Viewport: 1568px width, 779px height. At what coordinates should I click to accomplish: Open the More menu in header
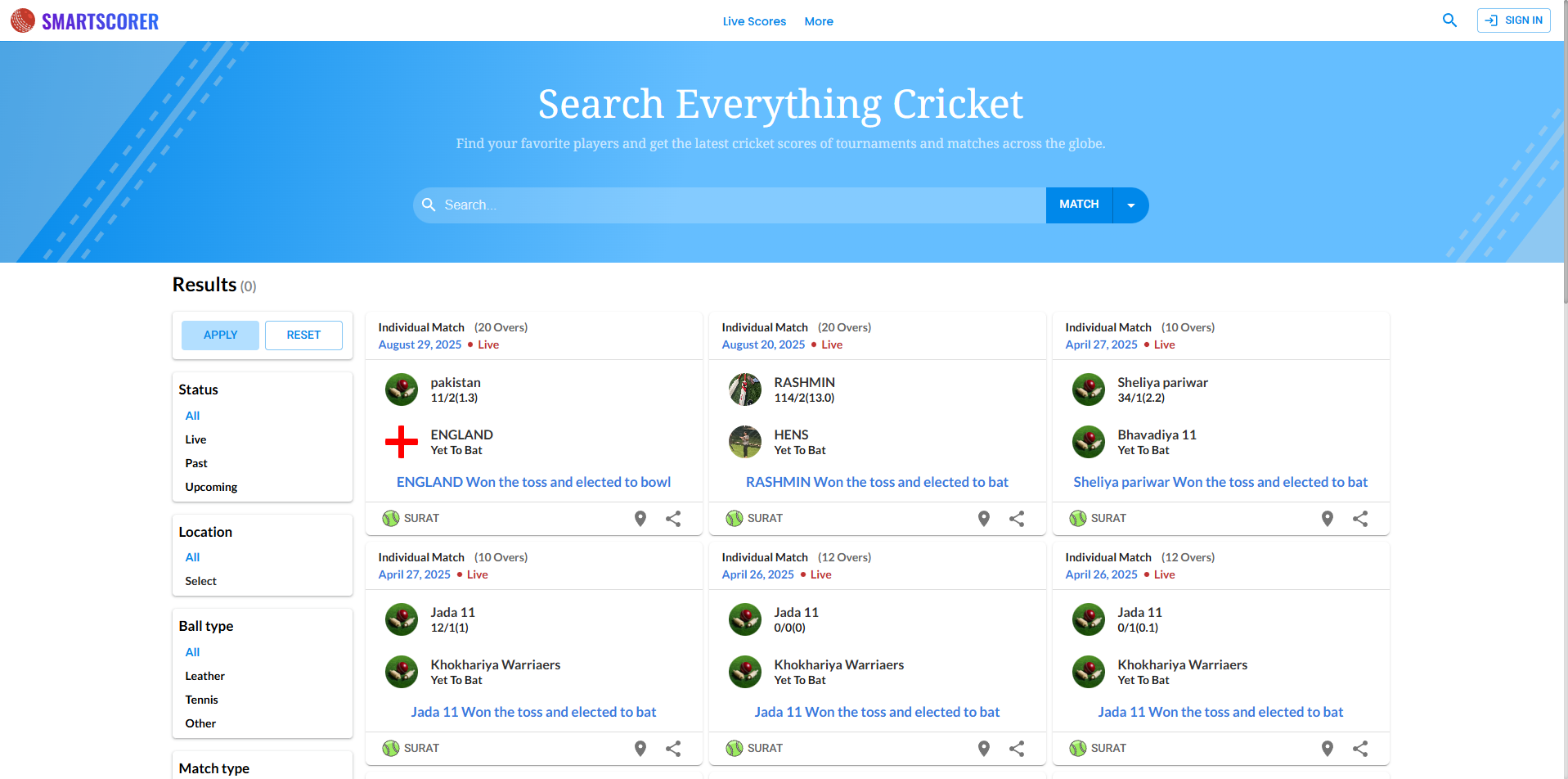point(819,21)
